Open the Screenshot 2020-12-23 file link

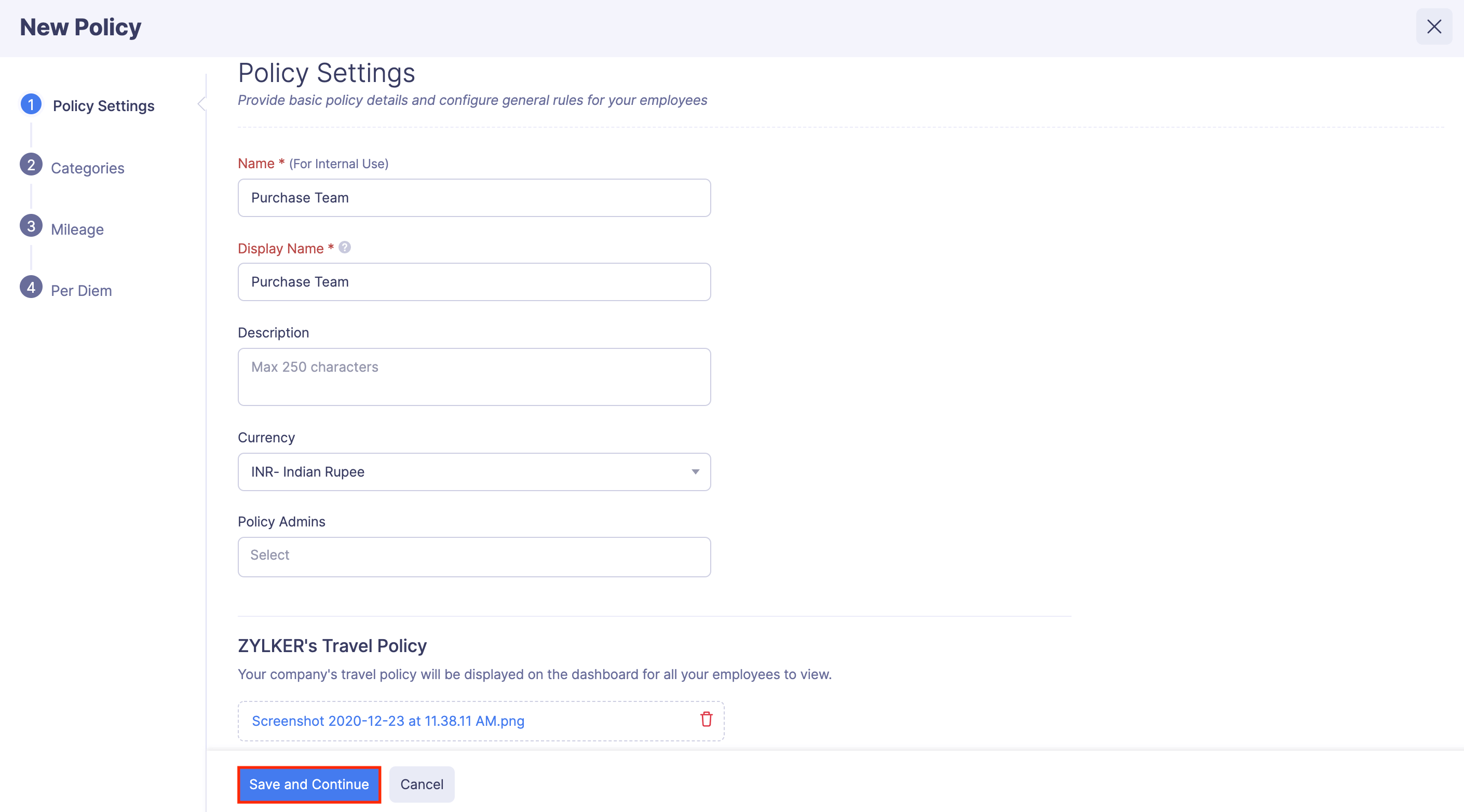388,721
